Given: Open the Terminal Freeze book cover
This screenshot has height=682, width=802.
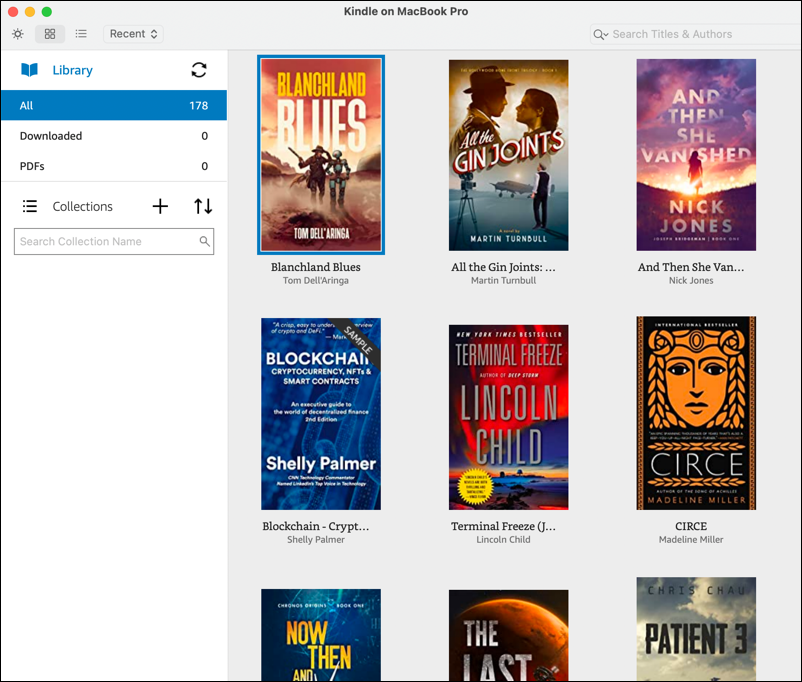Looking at the screenshot, I should [508, 417].
